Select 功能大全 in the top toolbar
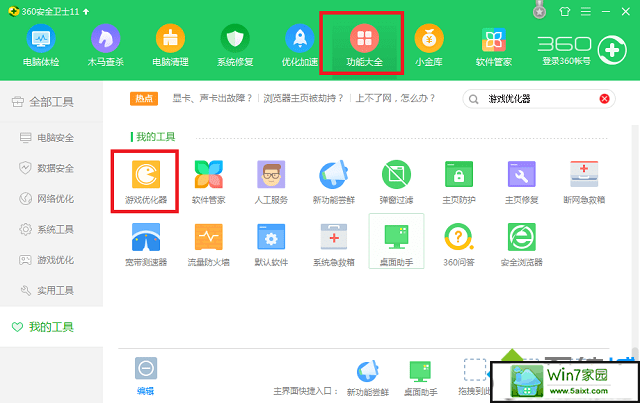640x403 pixels. (364, 45)
